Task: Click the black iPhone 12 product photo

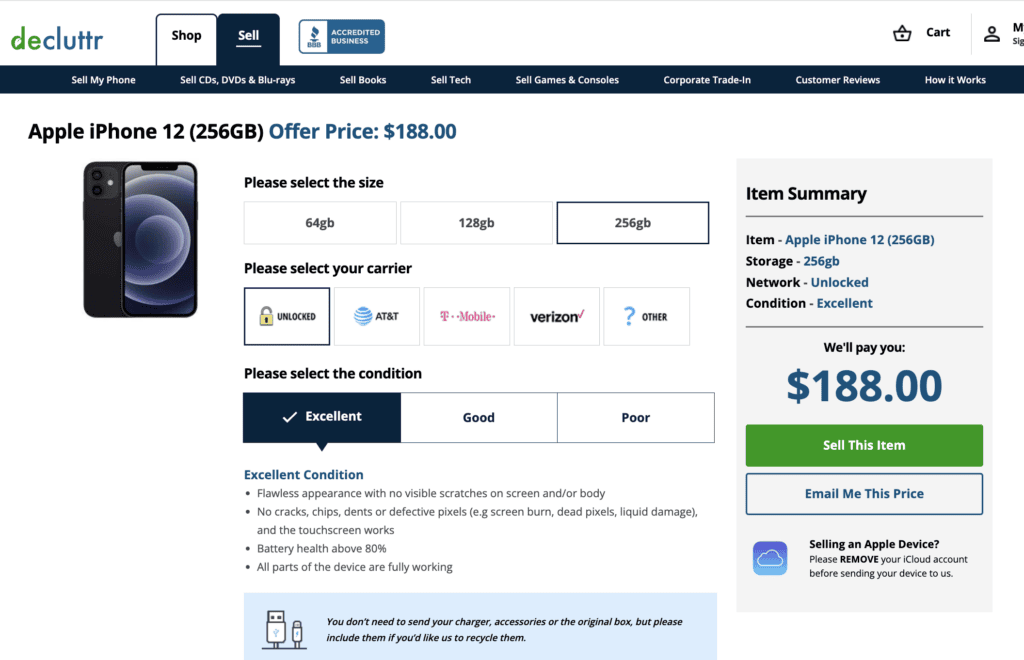Action: [139, 239]
